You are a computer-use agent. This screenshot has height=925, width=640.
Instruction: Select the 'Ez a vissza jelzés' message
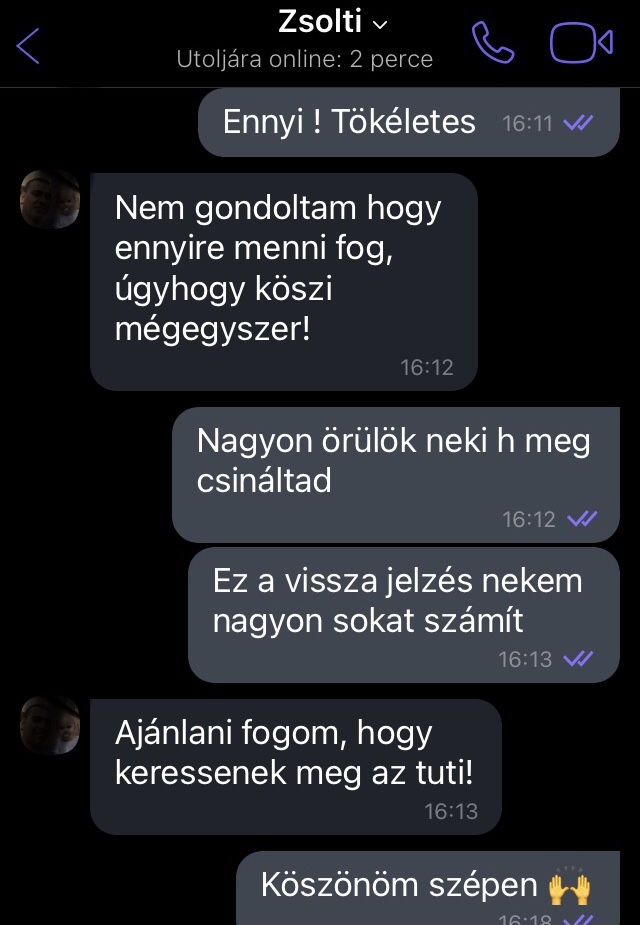404,615
